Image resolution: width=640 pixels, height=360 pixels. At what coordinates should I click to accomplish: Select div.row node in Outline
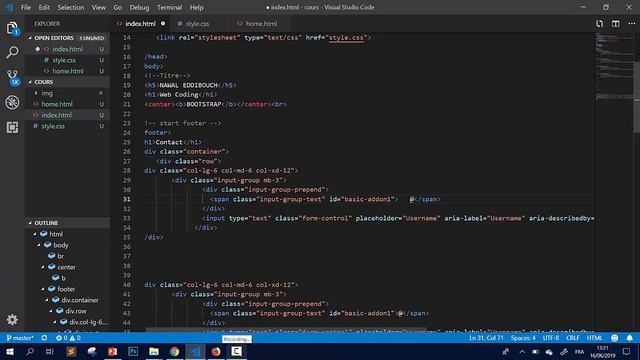(x=76, y=311)
